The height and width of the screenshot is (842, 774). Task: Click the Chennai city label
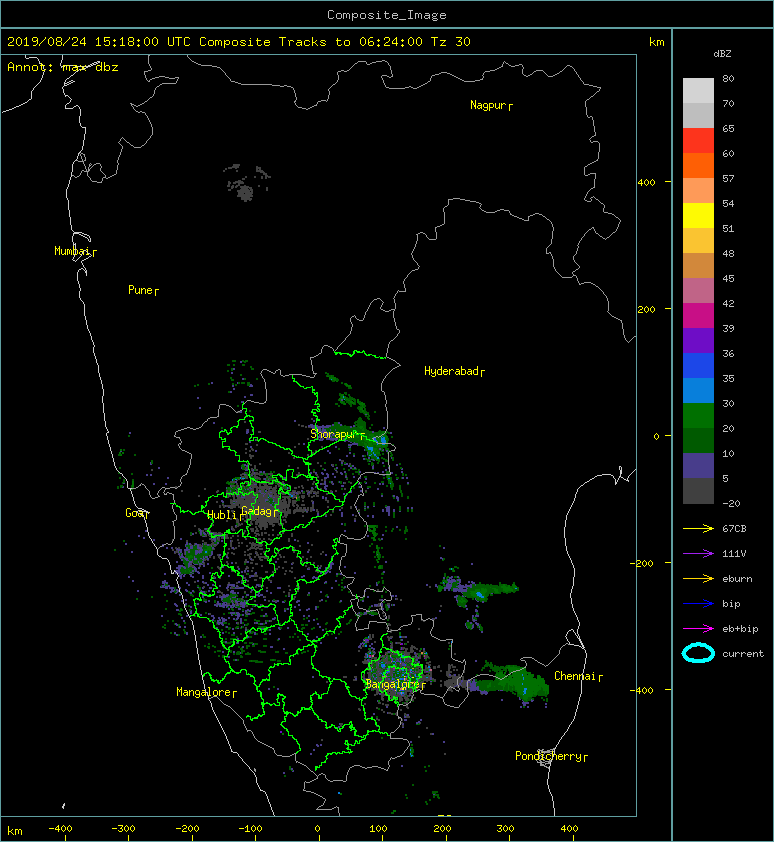click(578, 676)
